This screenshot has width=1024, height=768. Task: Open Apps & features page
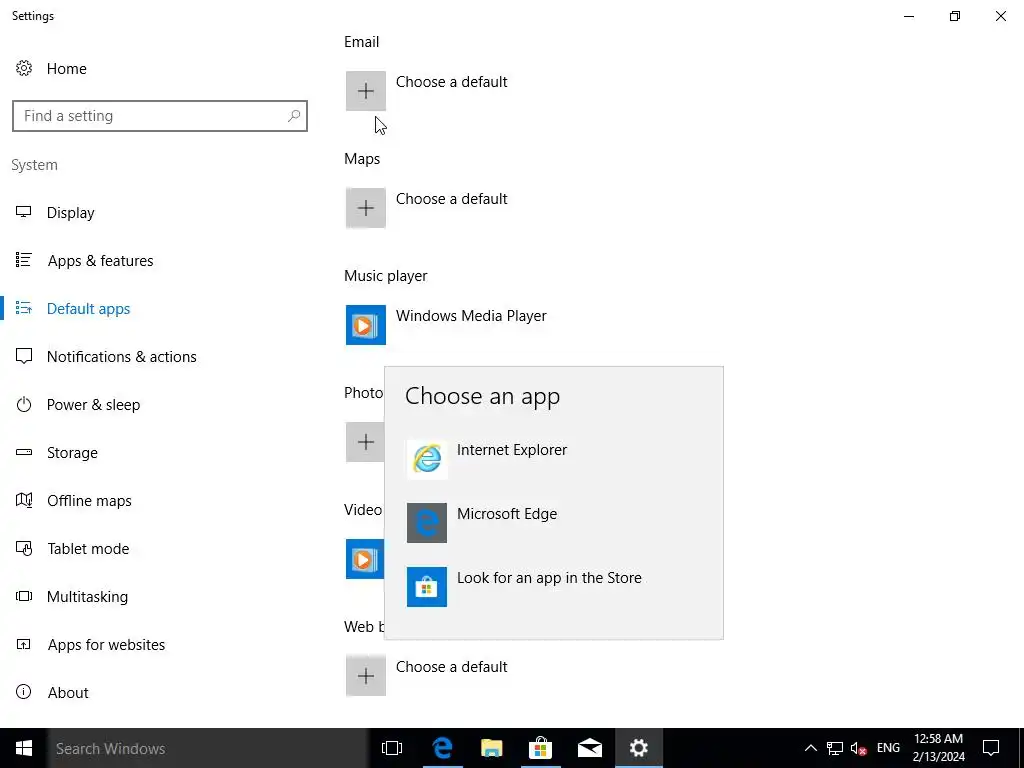pyautogui.click(x=101, y=261)
